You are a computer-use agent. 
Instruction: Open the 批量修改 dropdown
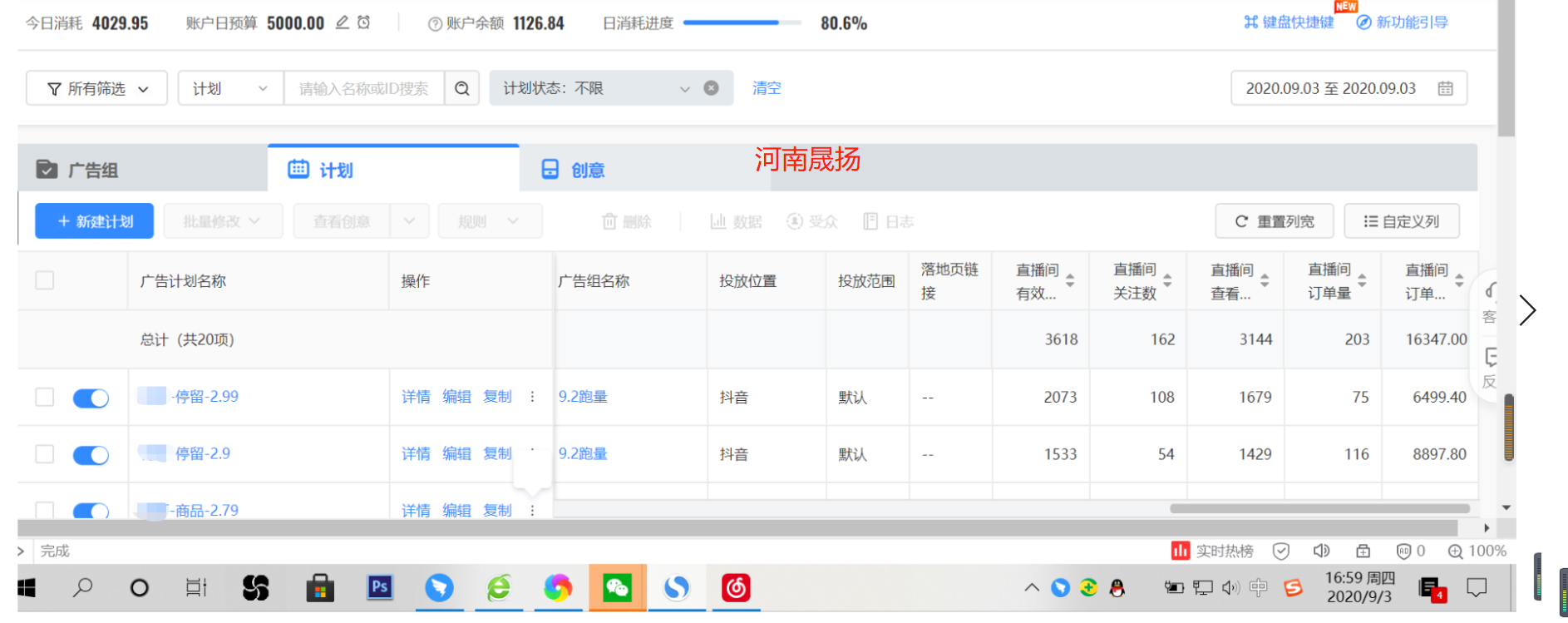[x=223, y=221]
